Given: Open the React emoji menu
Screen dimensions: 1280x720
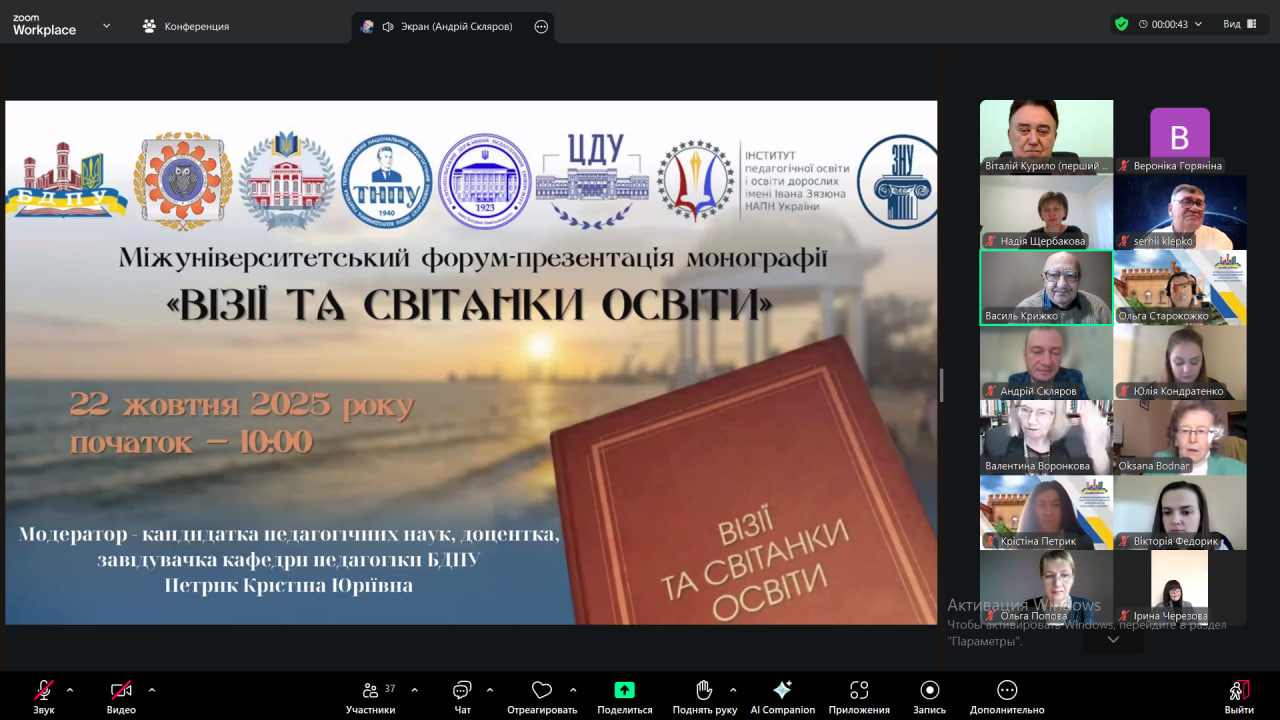Looking at the screenshot, I should click(542, 690).
